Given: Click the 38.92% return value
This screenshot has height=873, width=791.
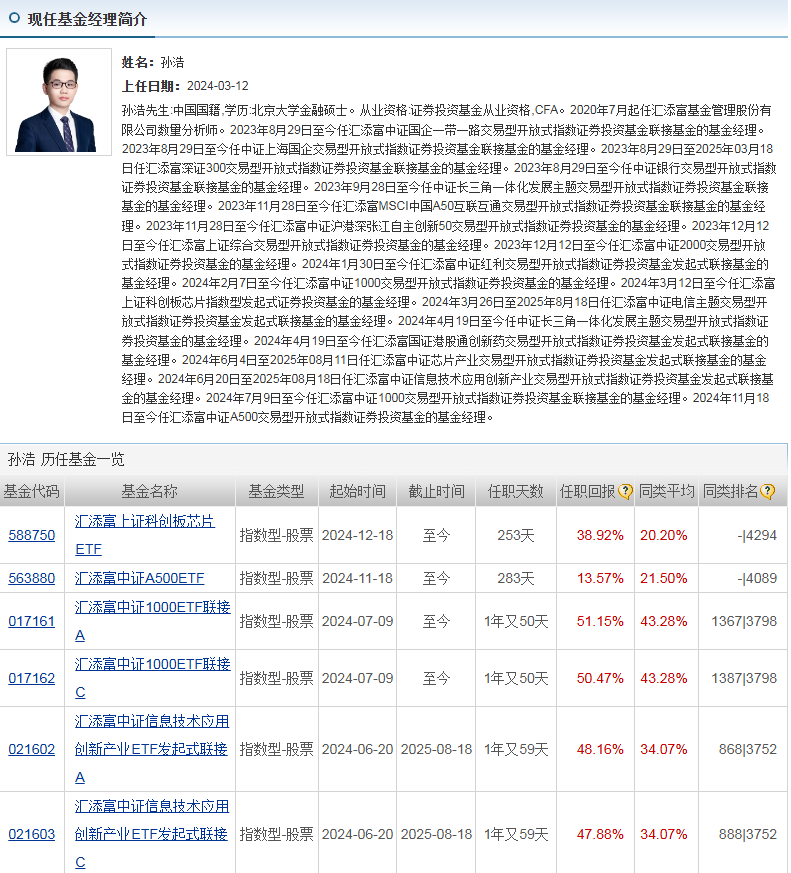Looking at the screenshot, I should 600,535.
